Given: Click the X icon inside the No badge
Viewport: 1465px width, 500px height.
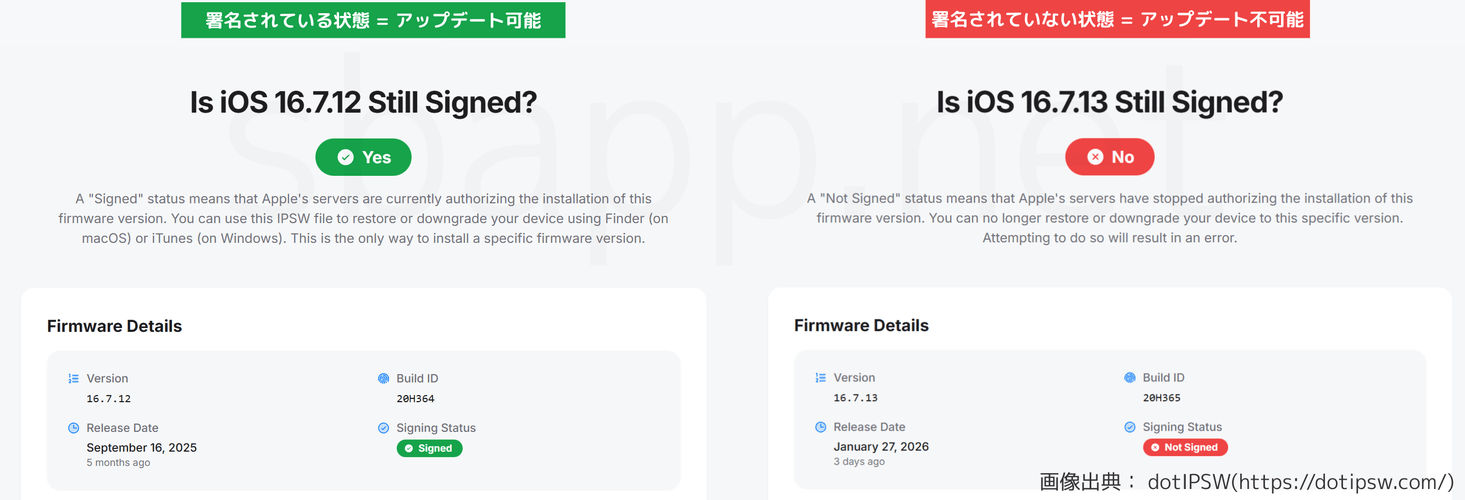Looking at the screenshot, I should pos(1095,157).
